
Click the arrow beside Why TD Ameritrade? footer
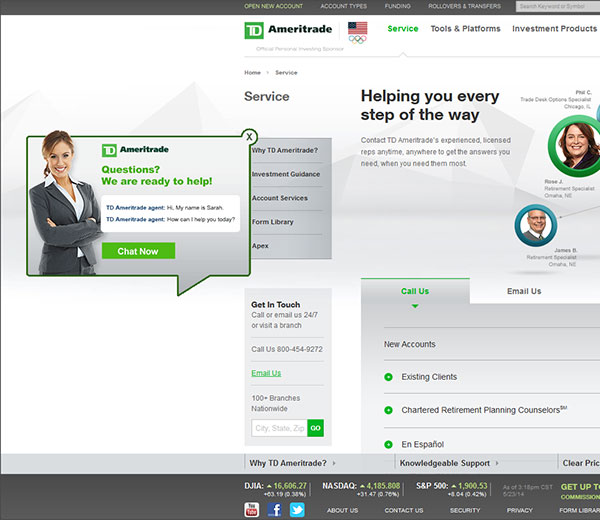[x=334, y=463]
